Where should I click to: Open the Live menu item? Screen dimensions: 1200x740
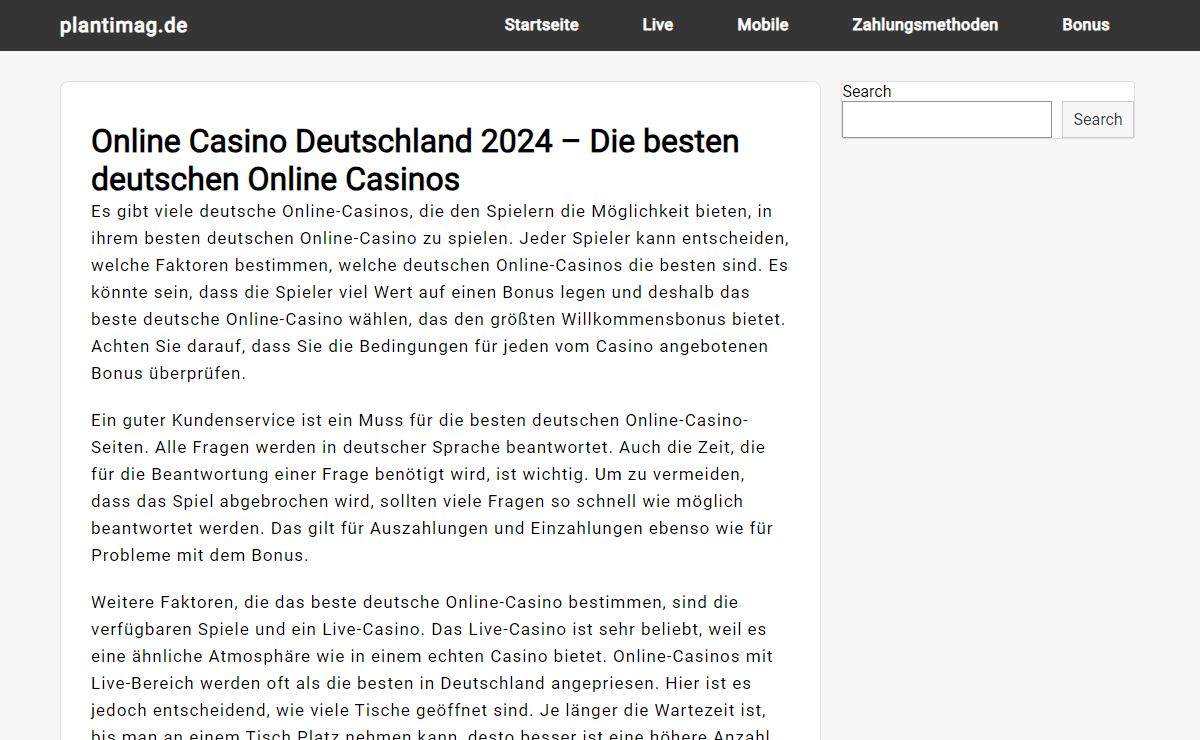click(657, 25)
